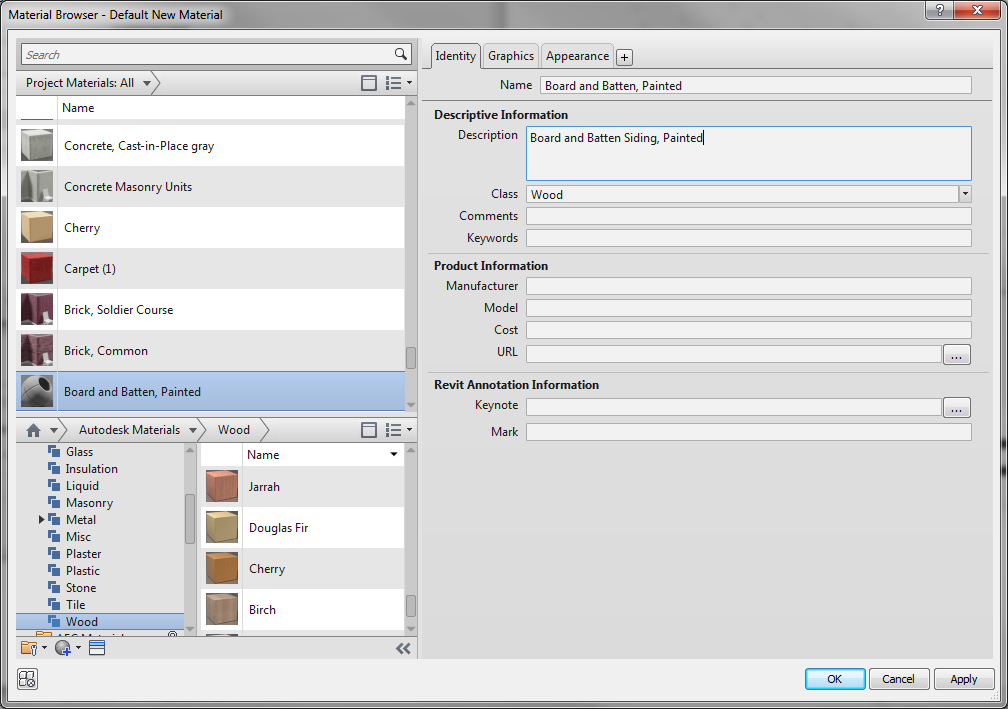Open the Insulation category
Viewport: 1008px width, 709px height.
91,469
